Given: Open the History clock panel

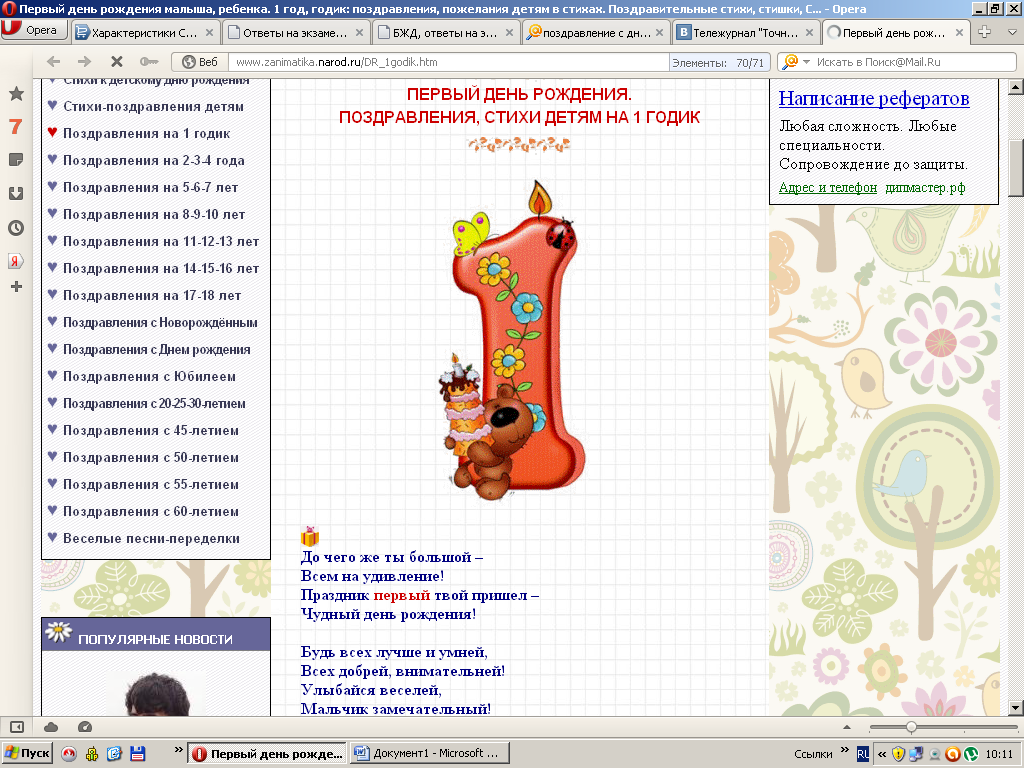Looking at the screenshot, I should click(16, 228).
